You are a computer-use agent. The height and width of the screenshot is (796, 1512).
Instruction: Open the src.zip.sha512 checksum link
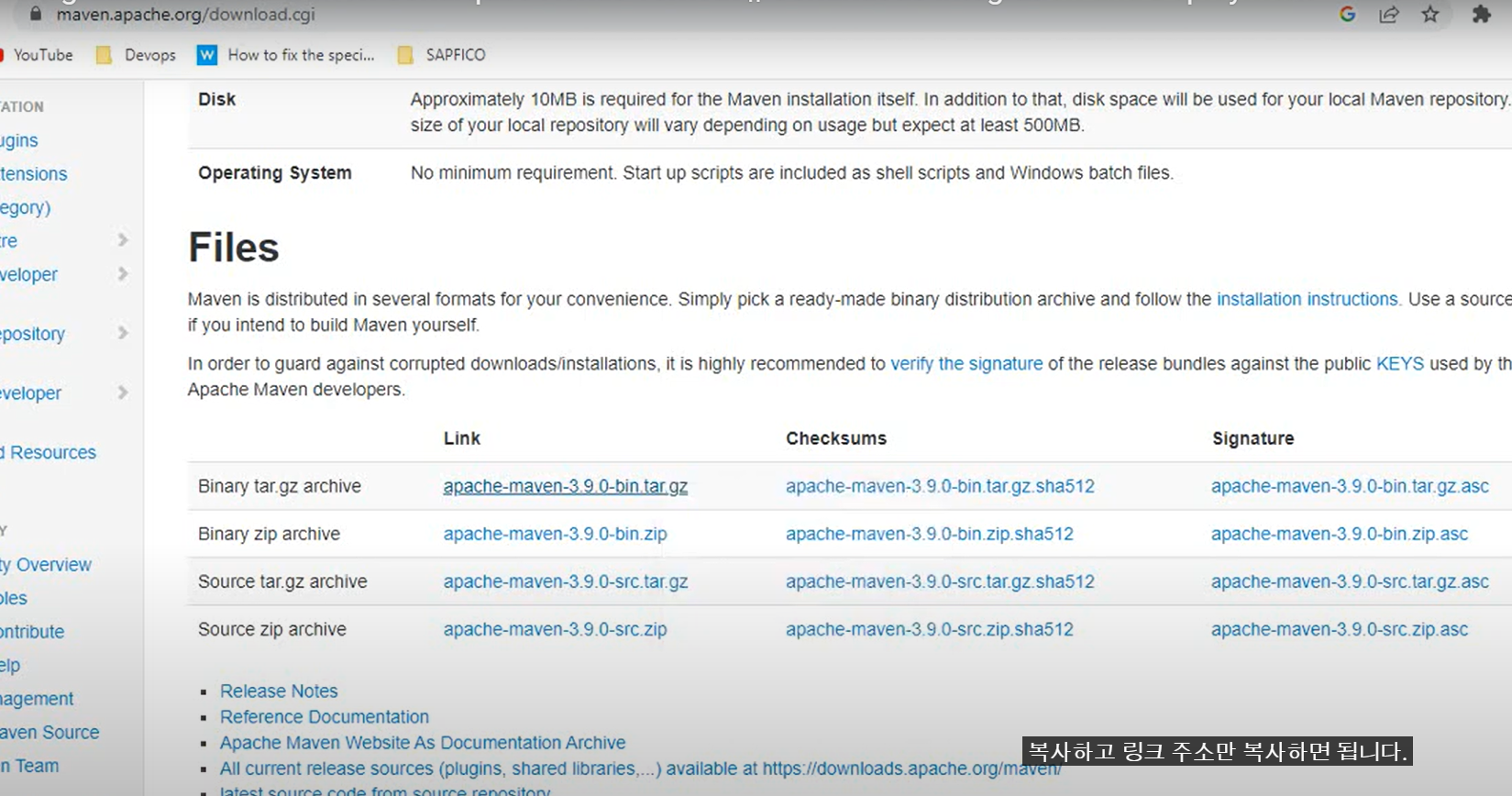point(929,629)
